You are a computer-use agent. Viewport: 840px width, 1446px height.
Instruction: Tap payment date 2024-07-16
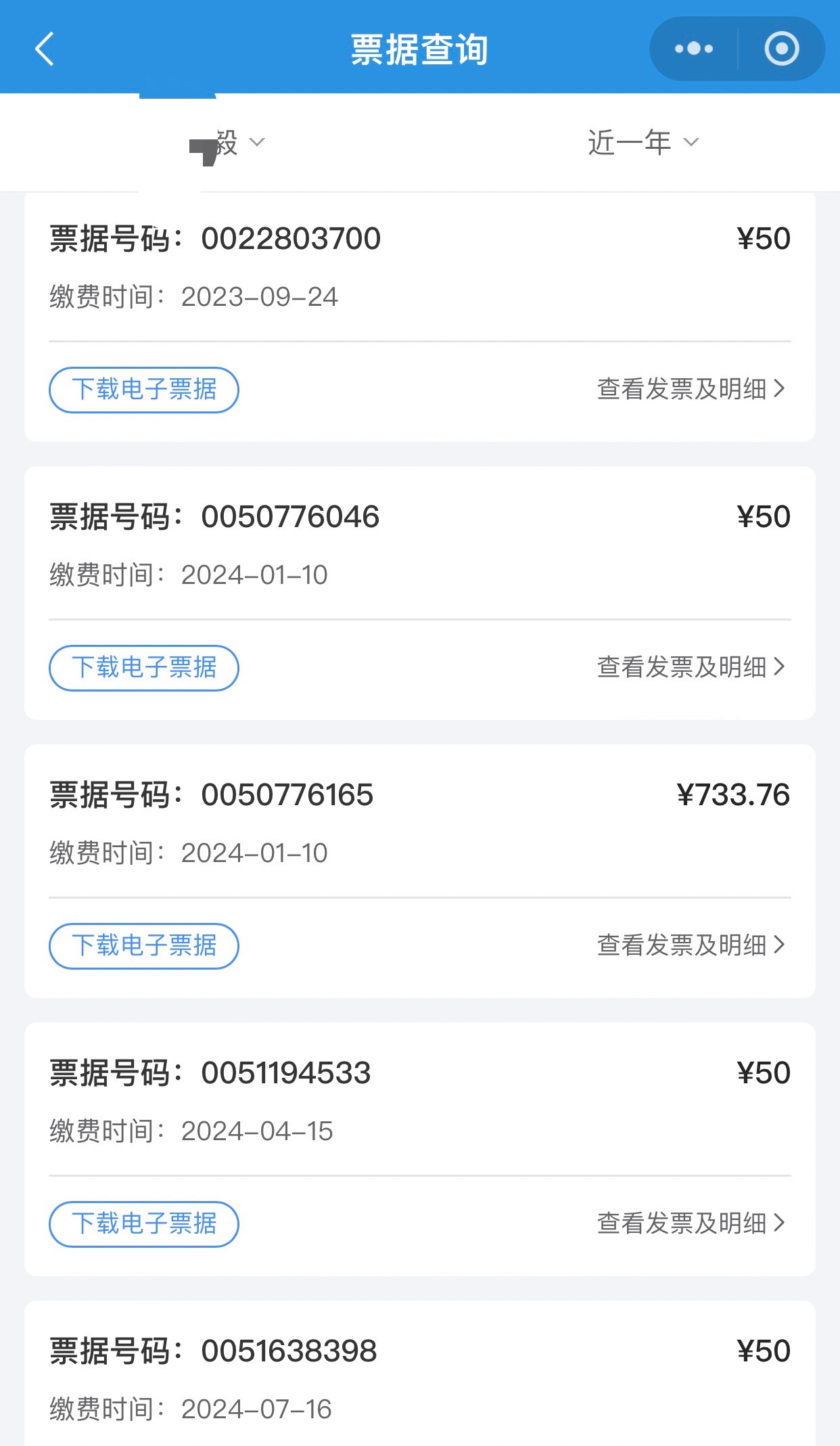256,1409
